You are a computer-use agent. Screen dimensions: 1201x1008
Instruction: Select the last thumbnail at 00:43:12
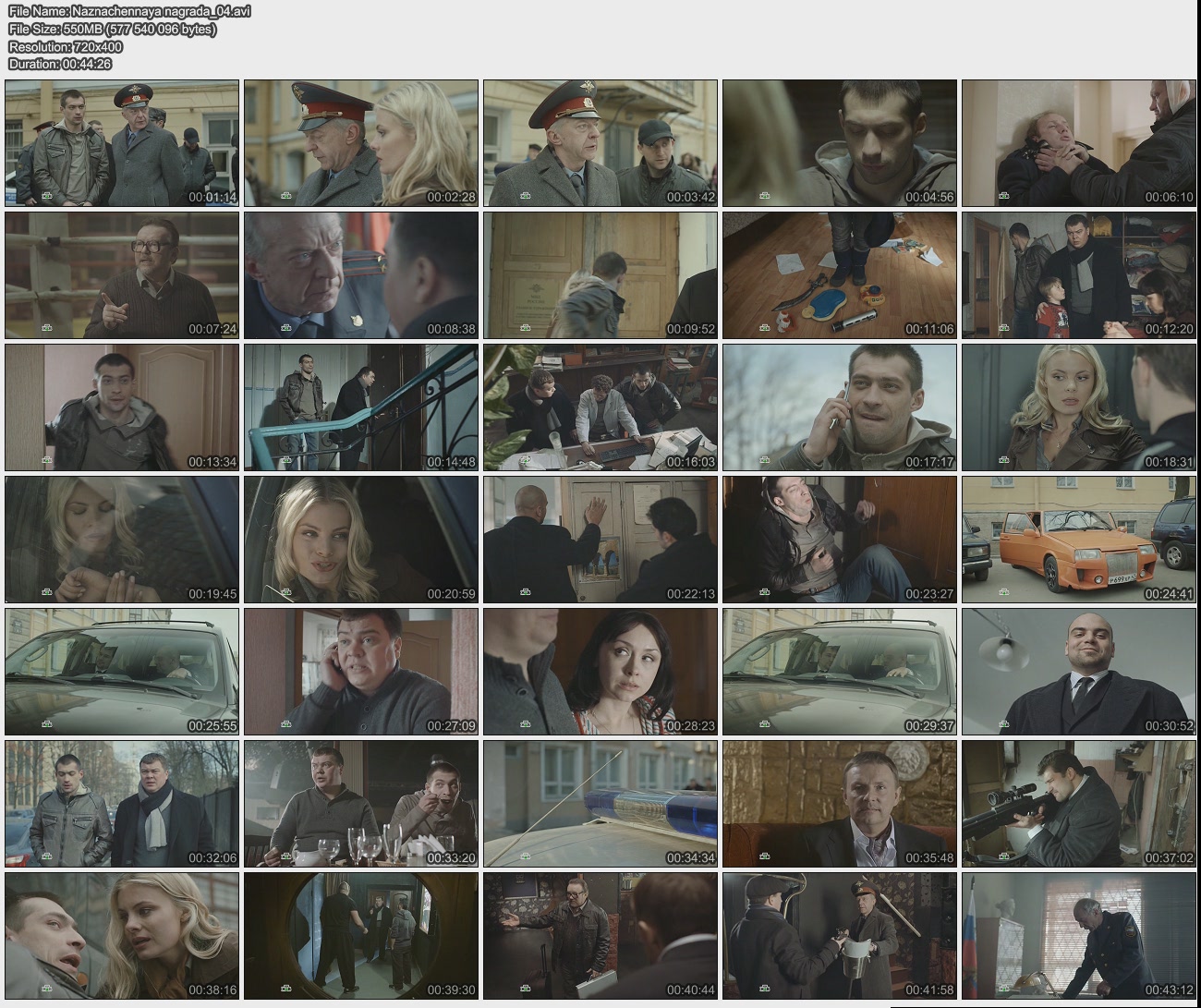pos(1078,936)
